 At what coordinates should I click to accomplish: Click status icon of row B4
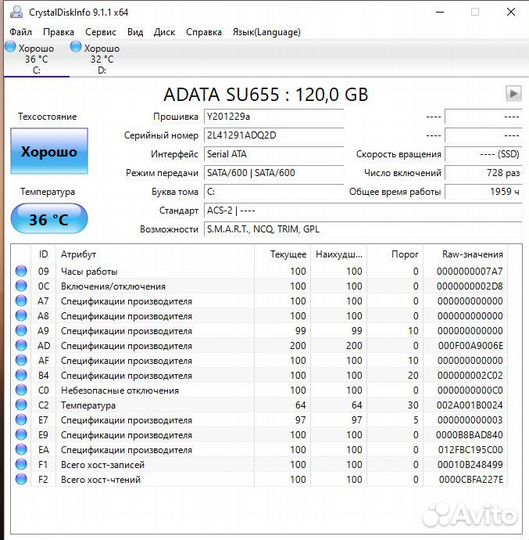pos(21,375)
